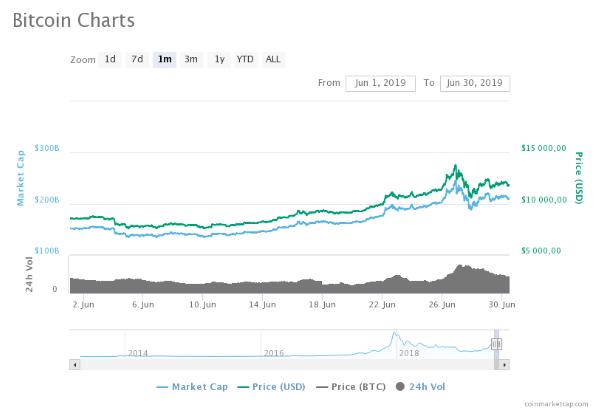This screenshot has width=610, height=418.
Task: Click the $5 000,00 price axis value
Action: click(541, 251)
